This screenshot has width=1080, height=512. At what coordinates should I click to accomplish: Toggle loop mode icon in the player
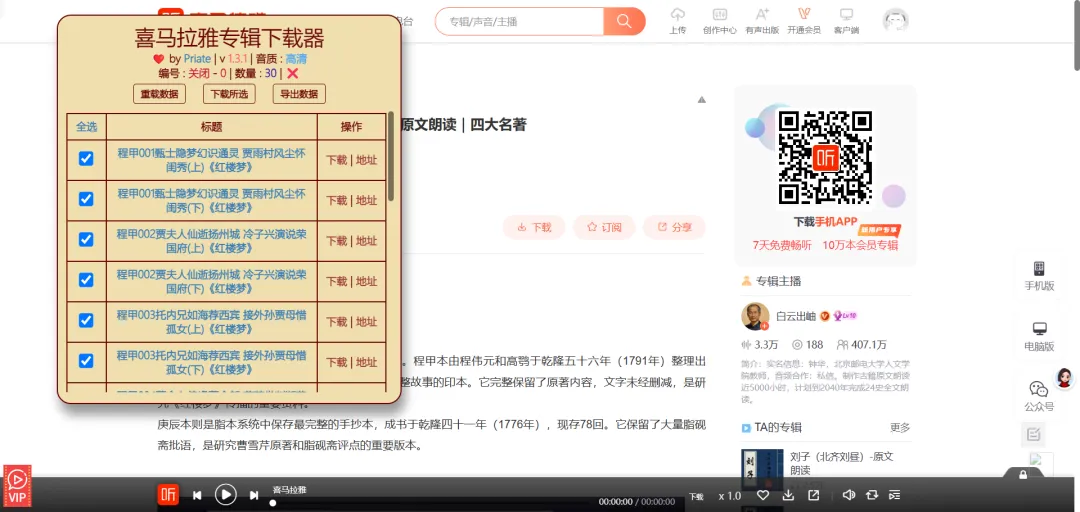pyautogui.click(x=872, y=495)
